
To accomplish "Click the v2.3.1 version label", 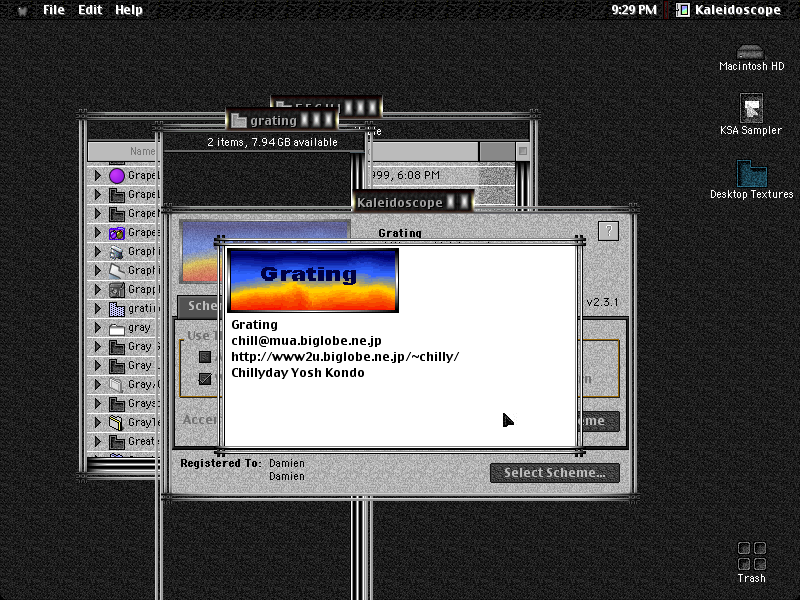I will tap(602, 302).
